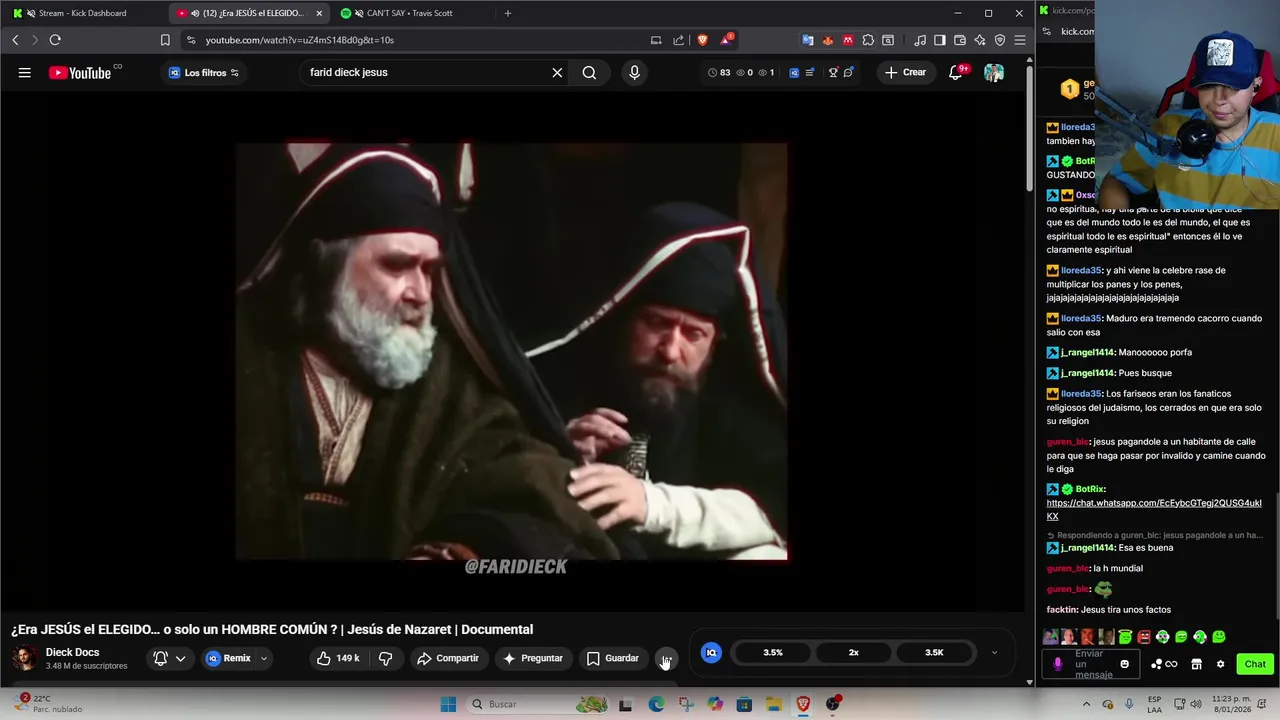Viewport: 1280px width, 720px height.
Task: Open more actions three-dots under video
Action: tap(666, 658)
